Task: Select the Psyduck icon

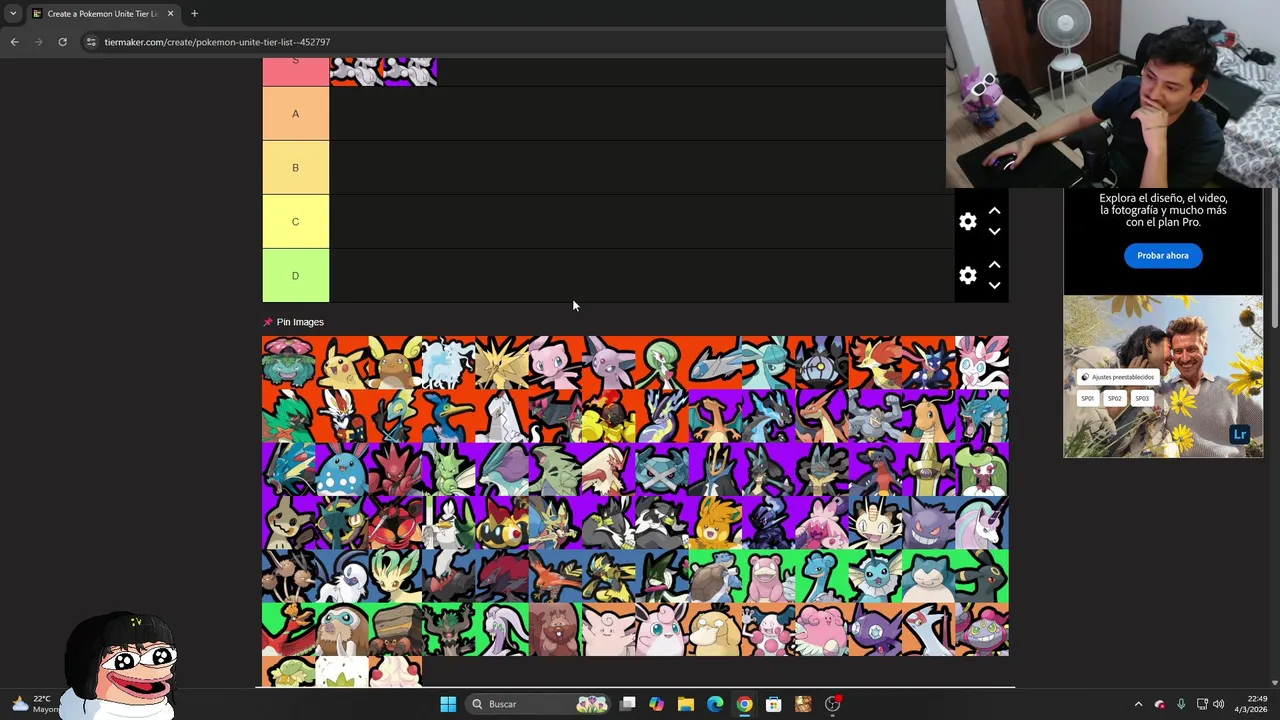Action: tap(715, 629)
